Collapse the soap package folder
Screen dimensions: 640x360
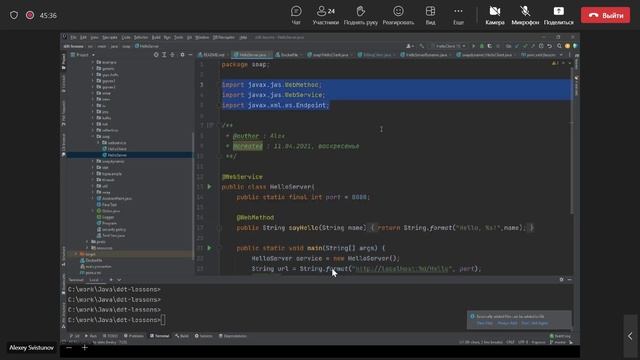click(x=93, y=136)
